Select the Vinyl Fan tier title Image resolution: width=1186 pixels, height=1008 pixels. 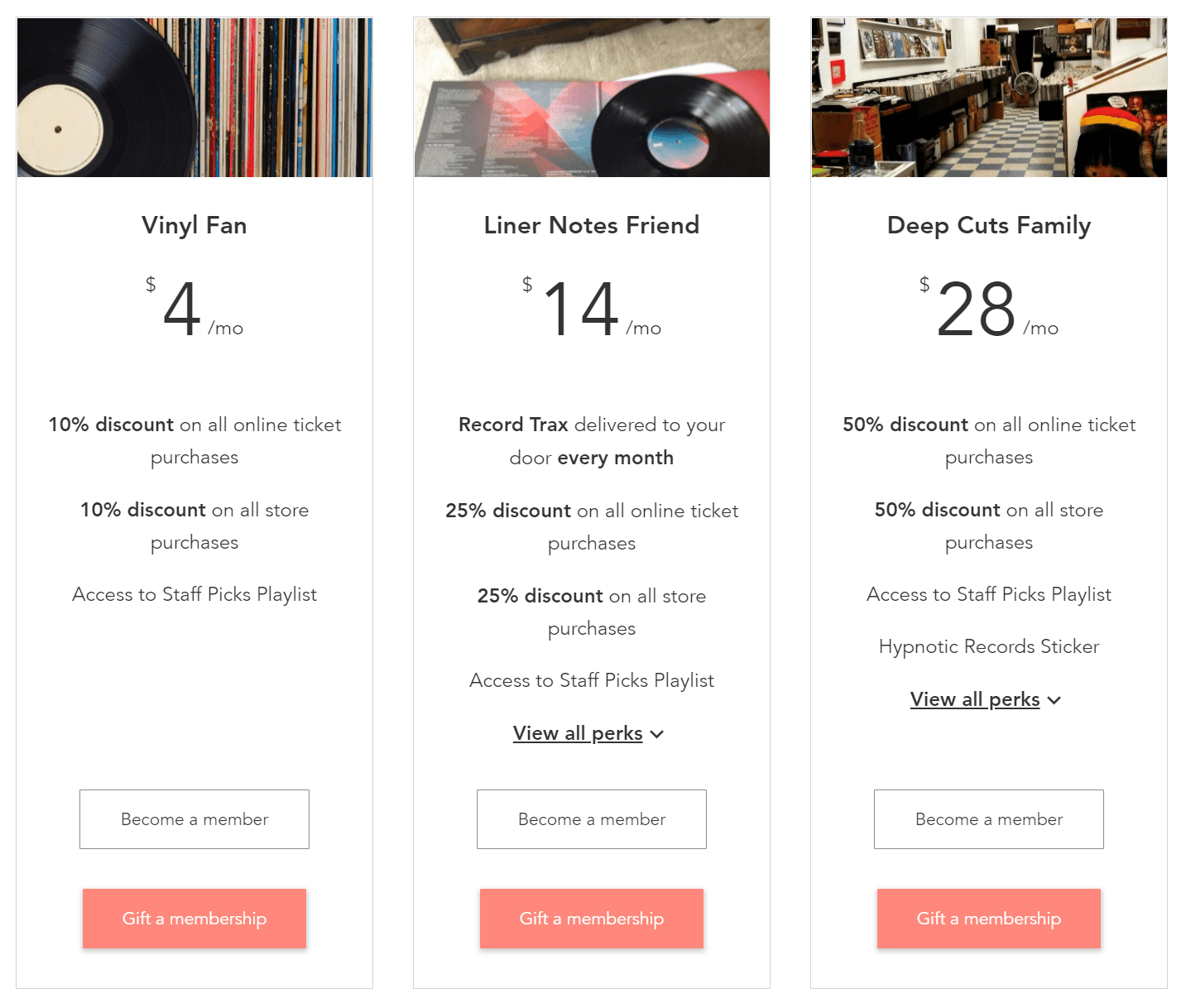click(194, 225)
